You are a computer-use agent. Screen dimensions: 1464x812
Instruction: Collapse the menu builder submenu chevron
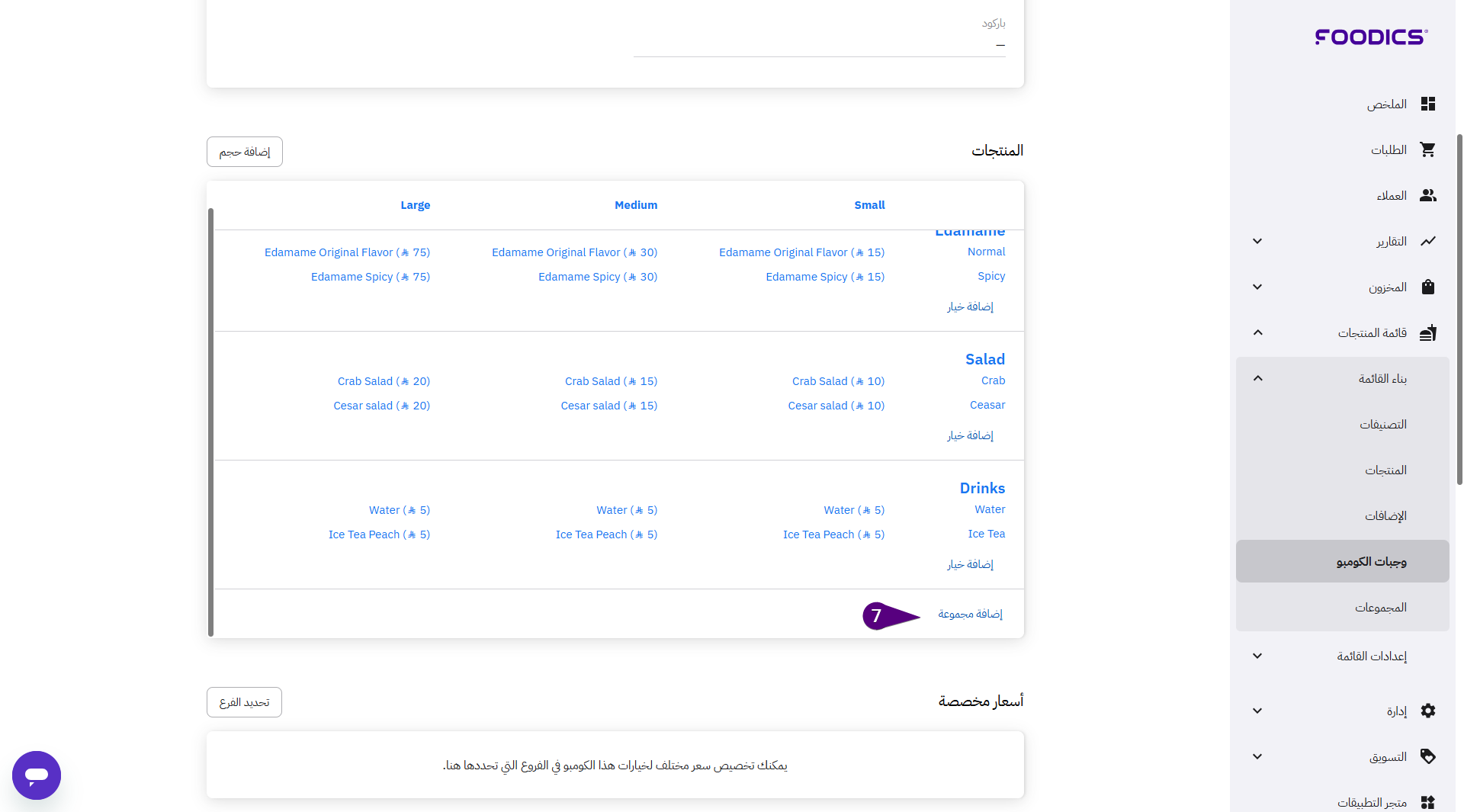pos(1257,378)
